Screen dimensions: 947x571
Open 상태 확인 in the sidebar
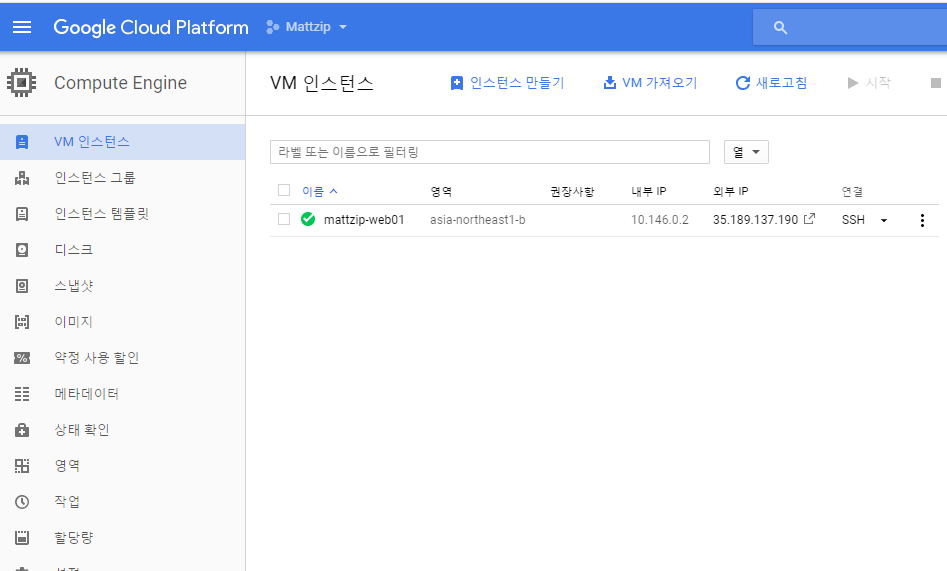tap(123, 430)
